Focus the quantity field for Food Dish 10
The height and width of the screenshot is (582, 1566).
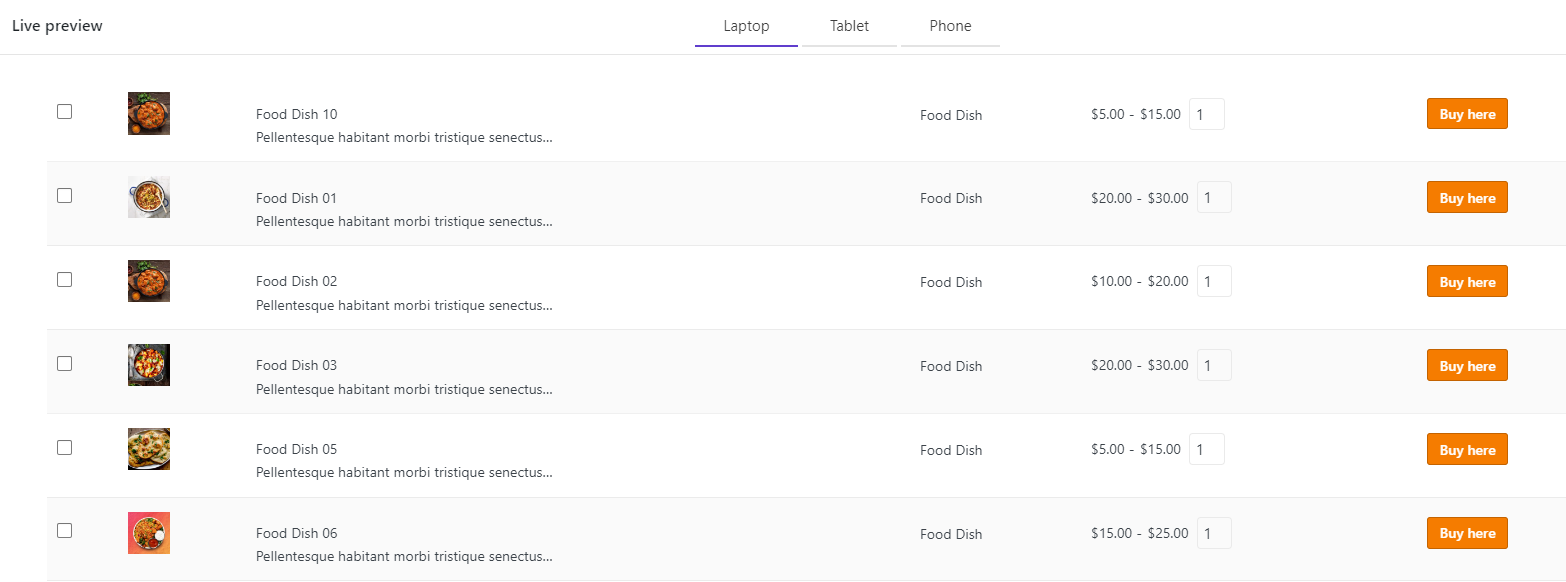1206,114
